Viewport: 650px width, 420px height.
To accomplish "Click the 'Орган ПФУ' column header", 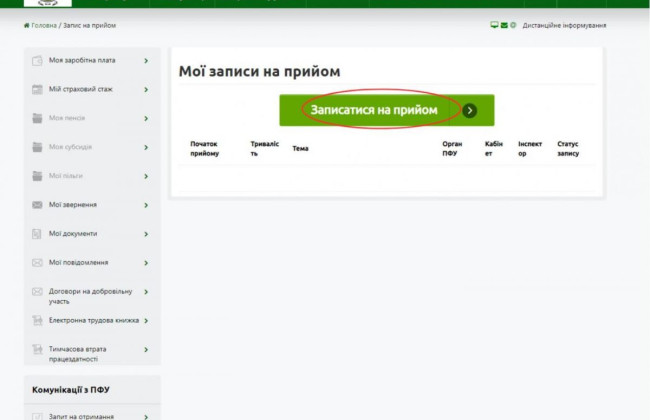I will click(x=452, y=148).
